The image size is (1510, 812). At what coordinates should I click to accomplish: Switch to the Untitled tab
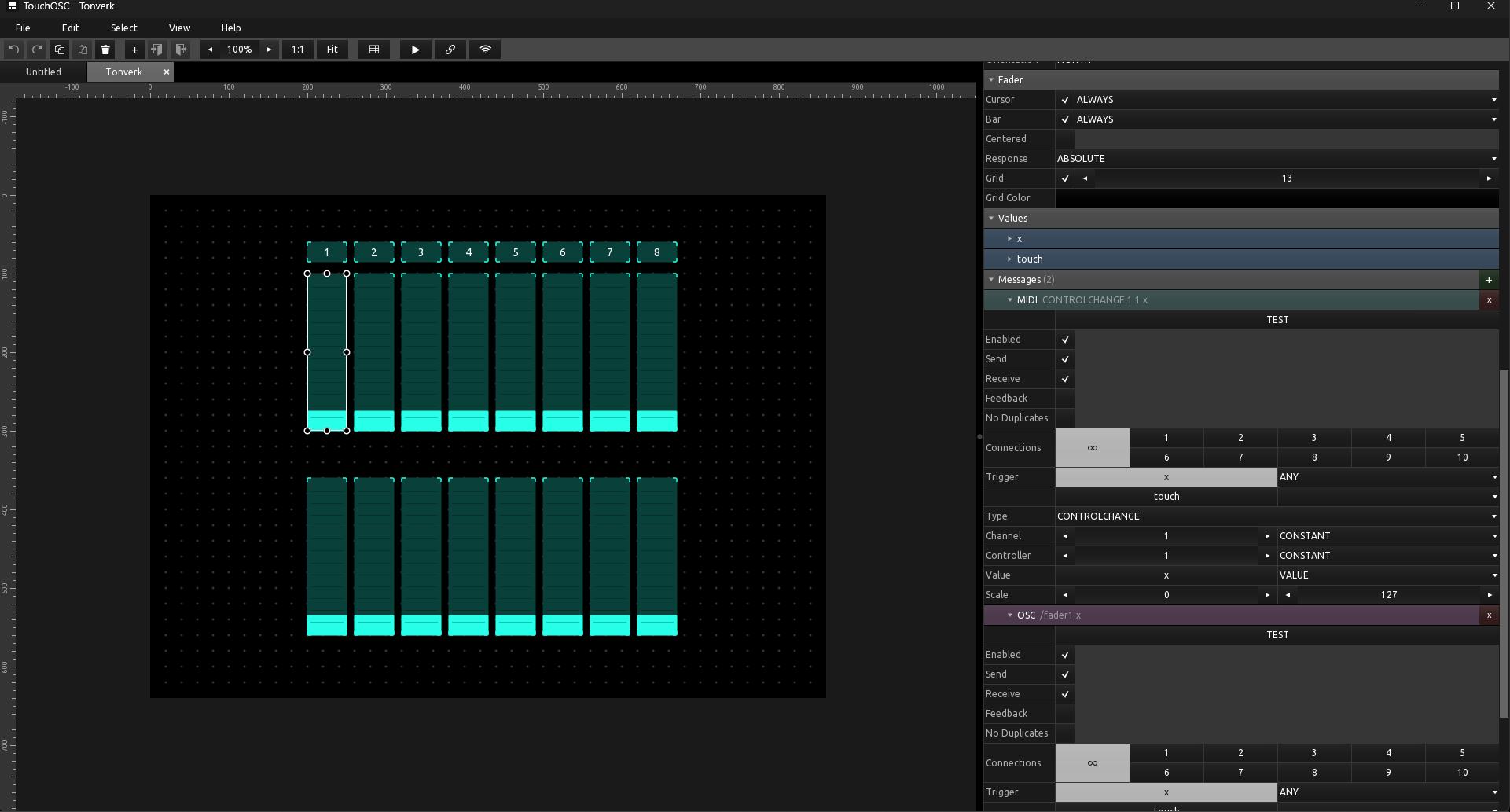coord(43,72)
